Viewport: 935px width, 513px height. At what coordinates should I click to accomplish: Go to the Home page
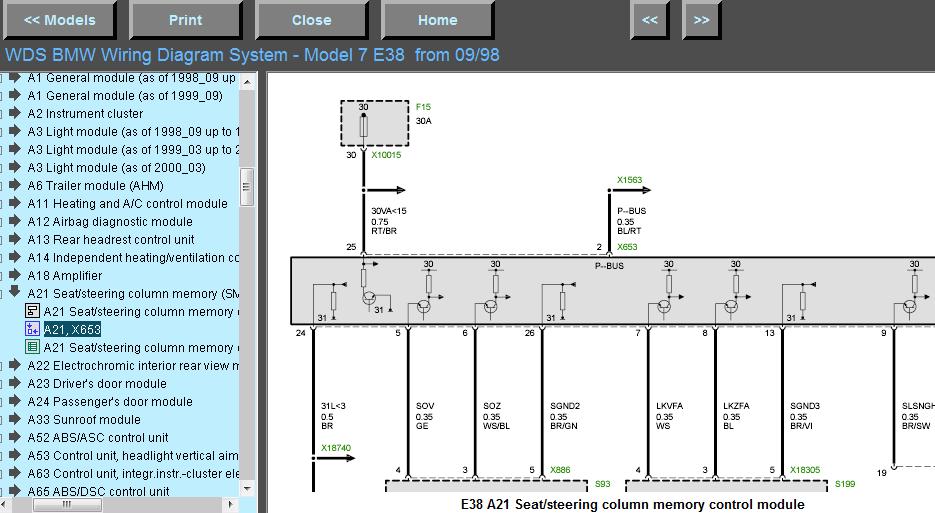point(437,20)
